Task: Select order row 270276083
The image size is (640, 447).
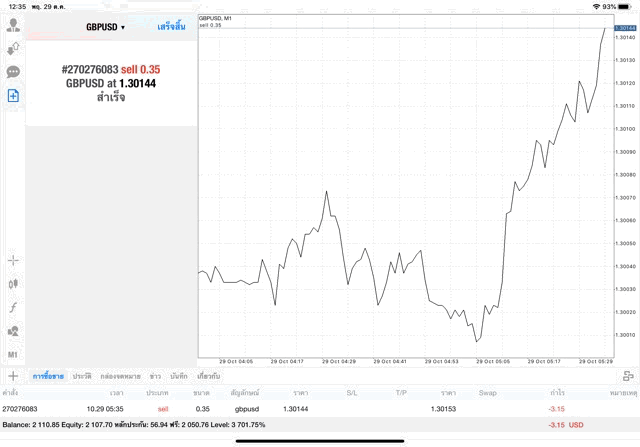Action: click(x=320, y=409)
